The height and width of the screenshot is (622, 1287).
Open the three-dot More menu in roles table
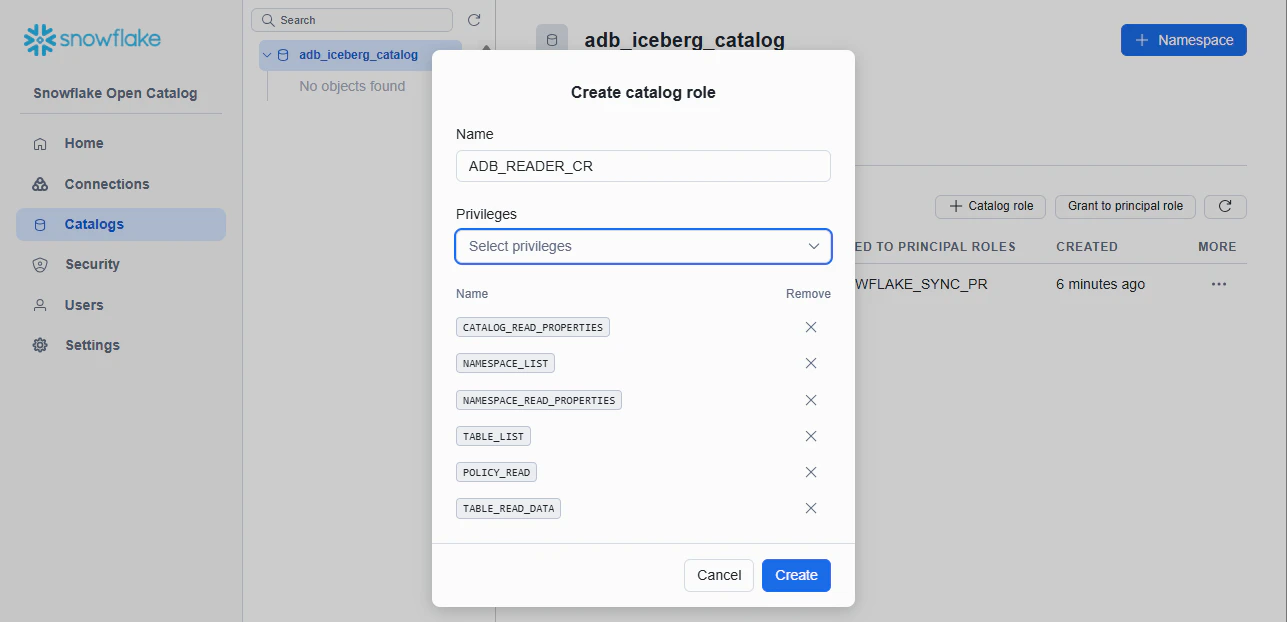pyautogui.click(x=1218, y=284)
